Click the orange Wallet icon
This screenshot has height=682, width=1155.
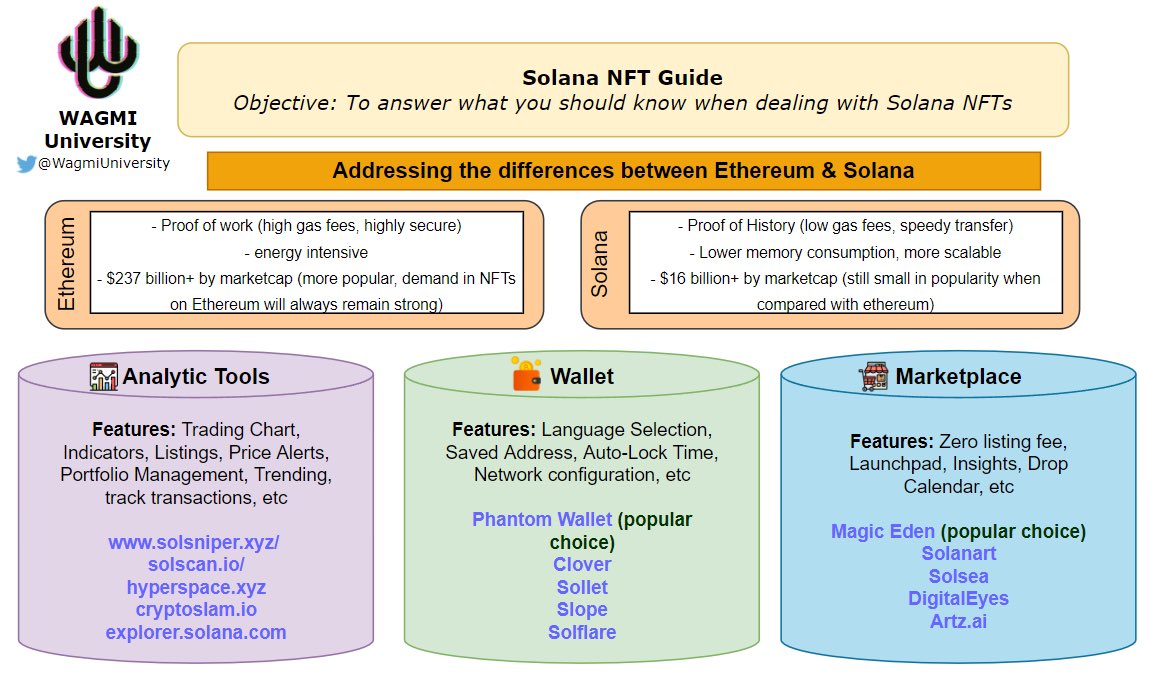(x=527, y=374)
